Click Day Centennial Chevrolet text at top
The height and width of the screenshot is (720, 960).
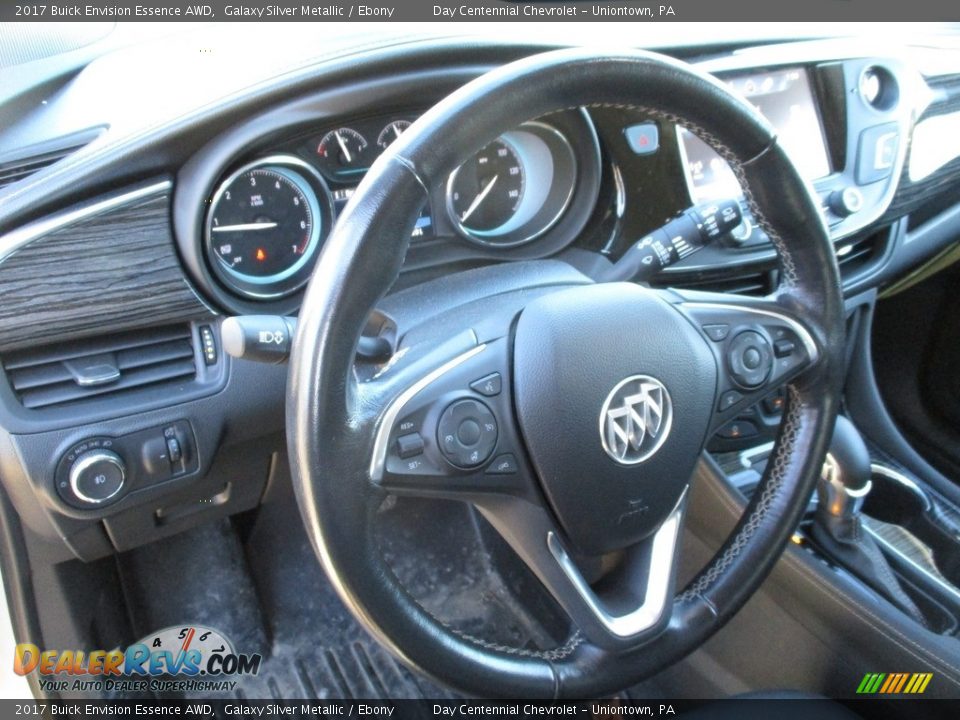[553, 10]
